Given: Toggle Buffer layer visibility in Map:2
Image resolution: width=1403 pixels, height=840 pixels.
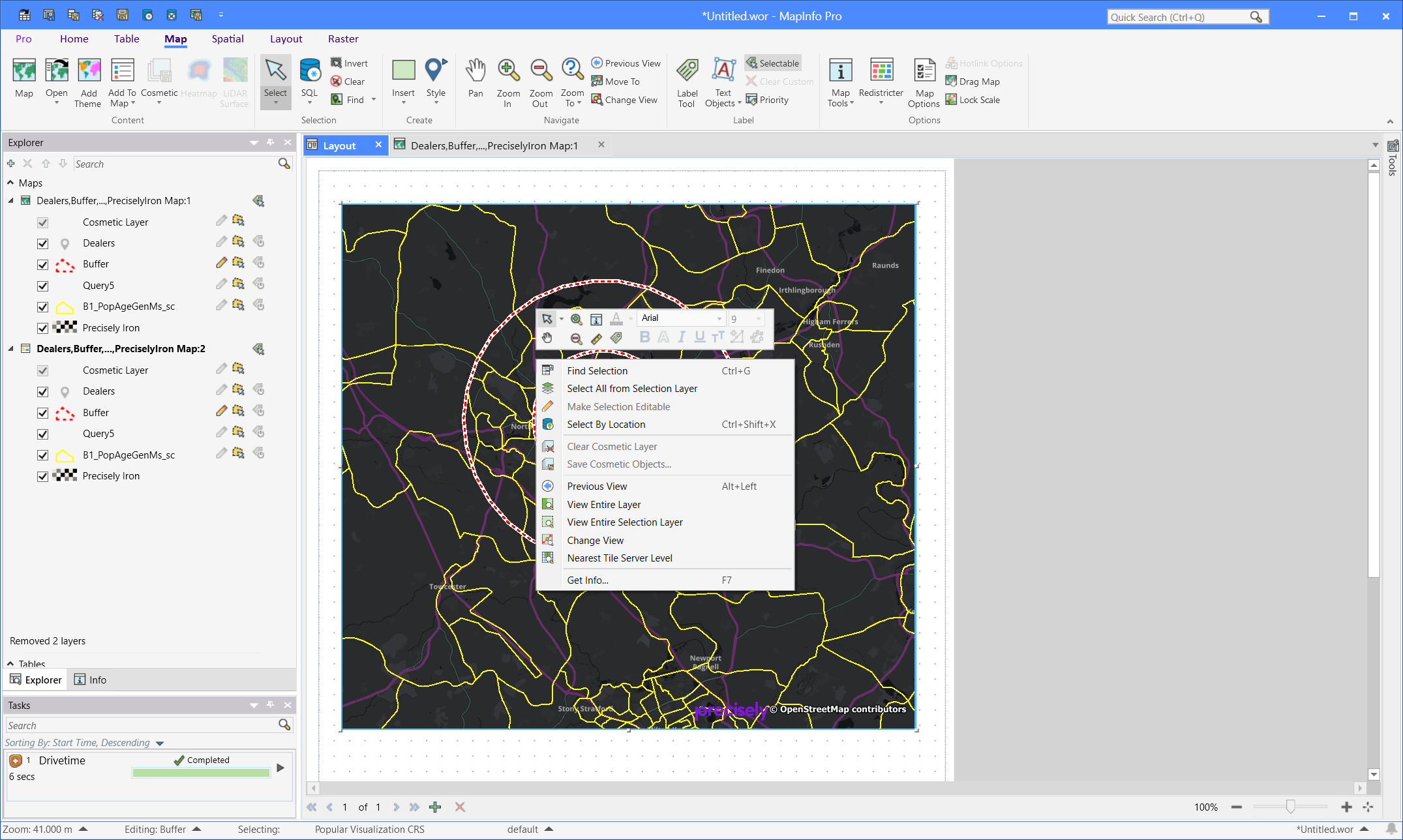Looking at the screenshot, I should [x=43, y=413].
